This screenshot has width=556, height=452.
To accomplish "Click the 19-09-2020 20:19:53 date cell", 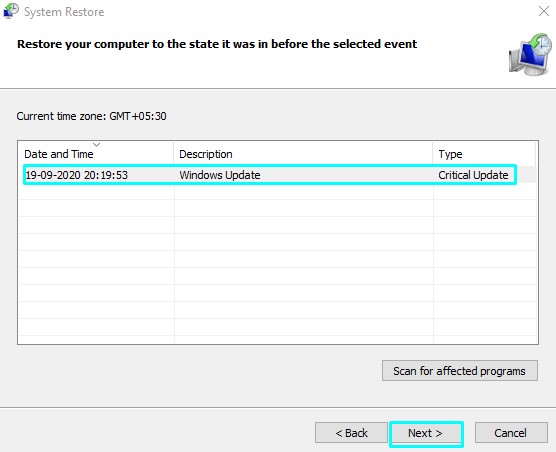I will (77, 175).
